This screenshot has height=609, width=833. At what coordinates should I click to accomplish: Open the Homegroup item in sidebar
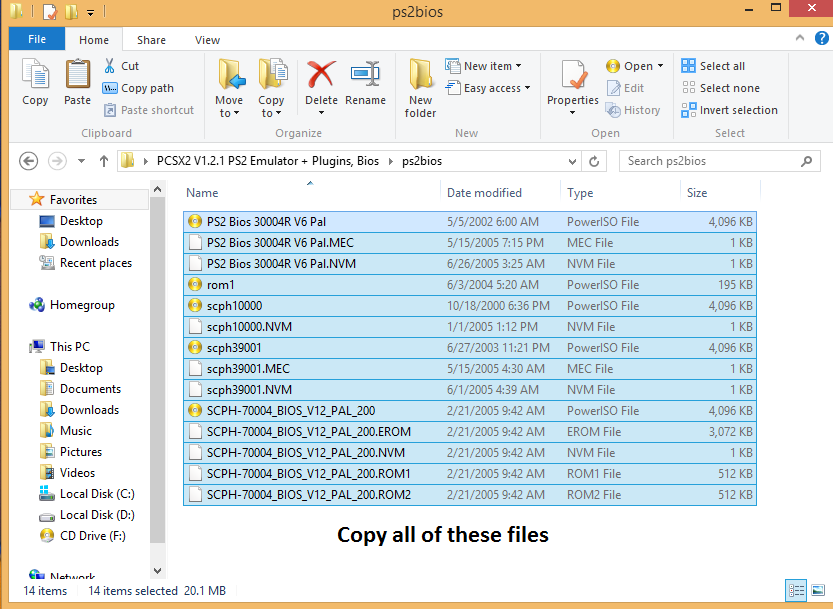pos(72,305)
